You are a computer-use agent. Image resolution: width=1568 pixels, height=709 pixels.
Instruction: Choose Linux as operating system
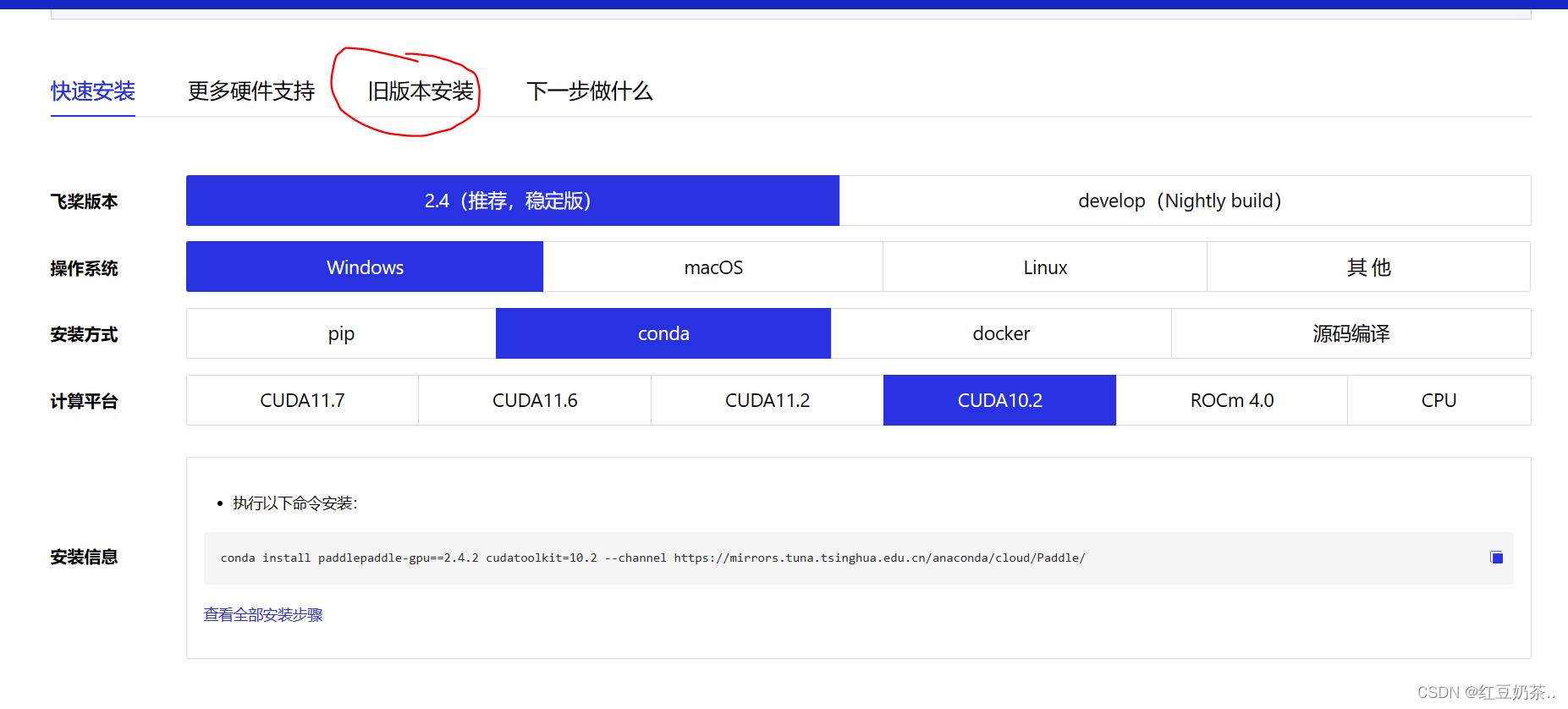1045,267
